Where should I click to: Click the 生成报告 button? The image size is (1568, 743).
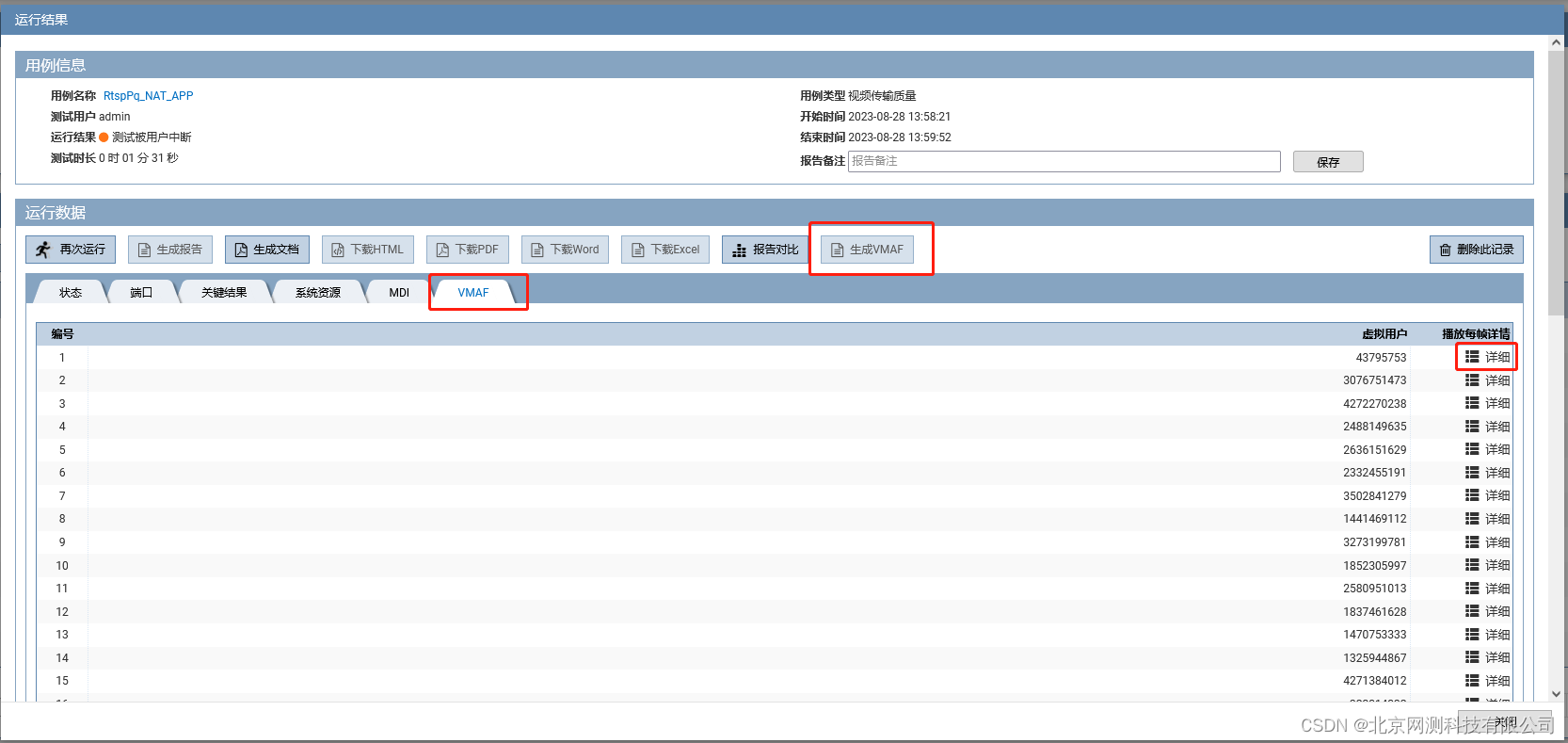170,250
